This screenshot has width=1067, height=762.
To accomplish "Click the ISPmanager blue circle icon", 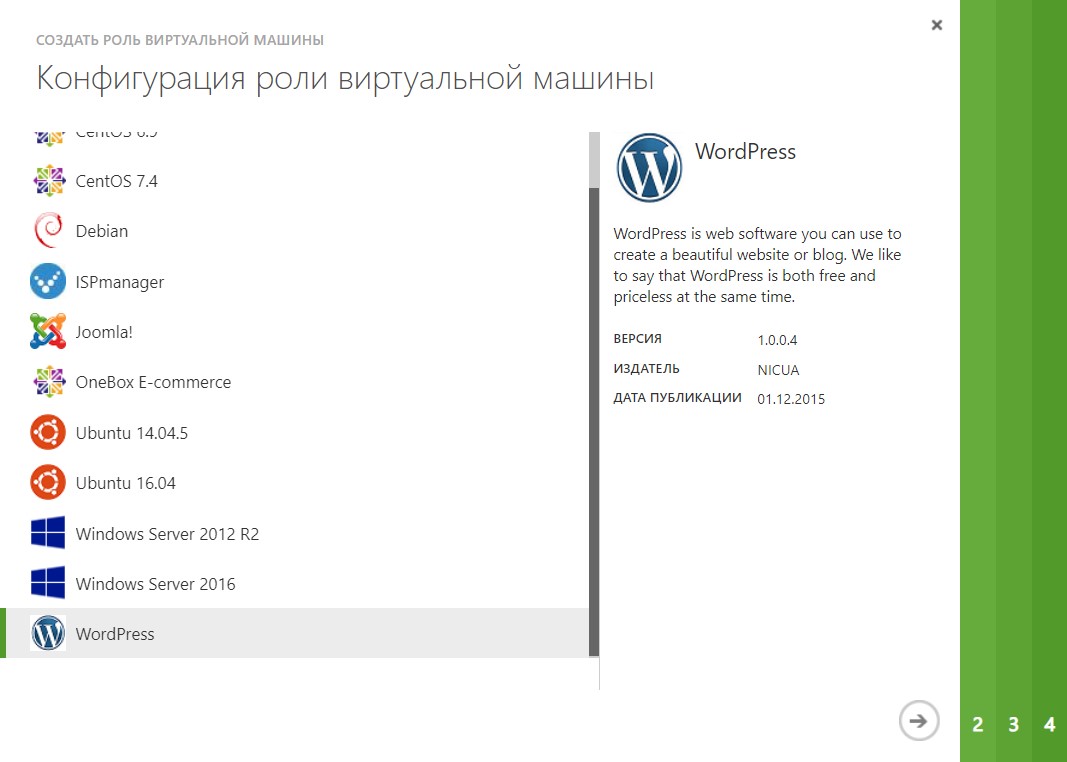I will point(48,281).
